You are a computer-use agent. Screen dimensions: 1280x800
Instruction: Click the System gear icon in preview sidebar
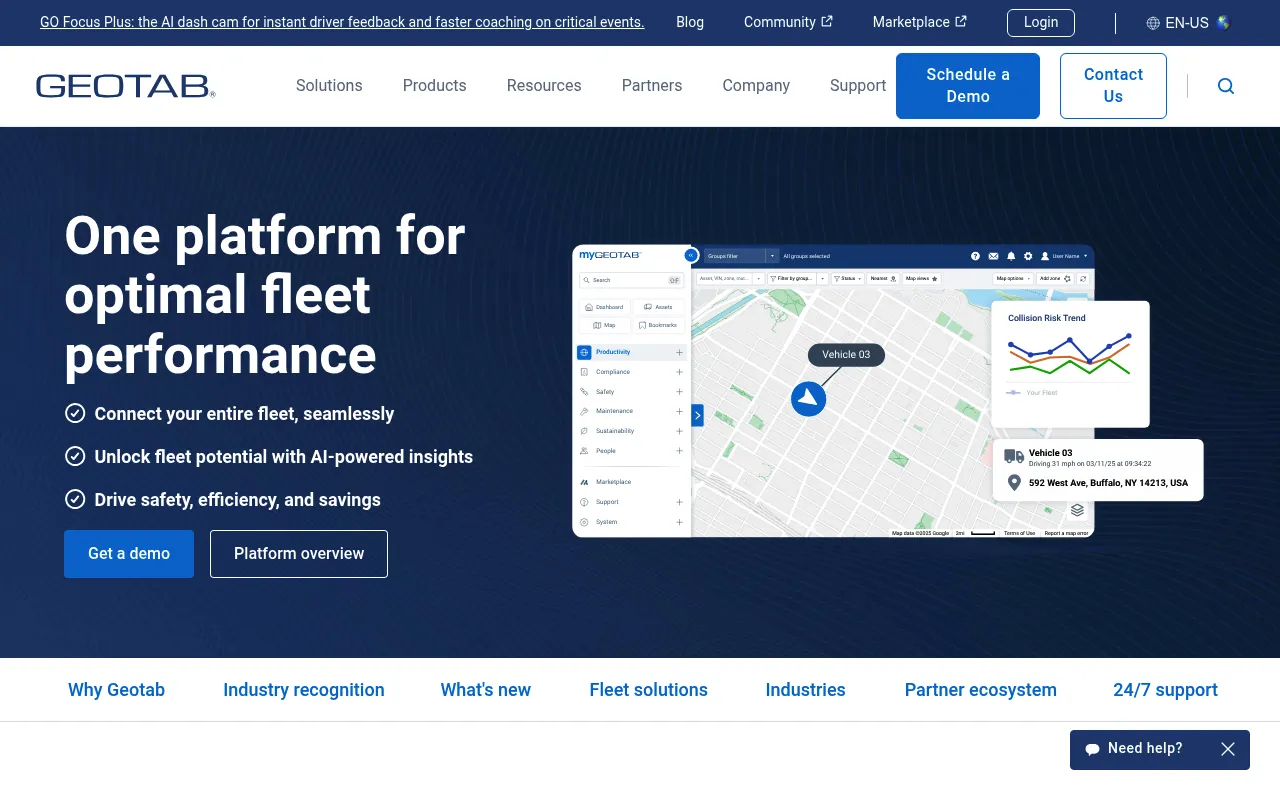584,522
